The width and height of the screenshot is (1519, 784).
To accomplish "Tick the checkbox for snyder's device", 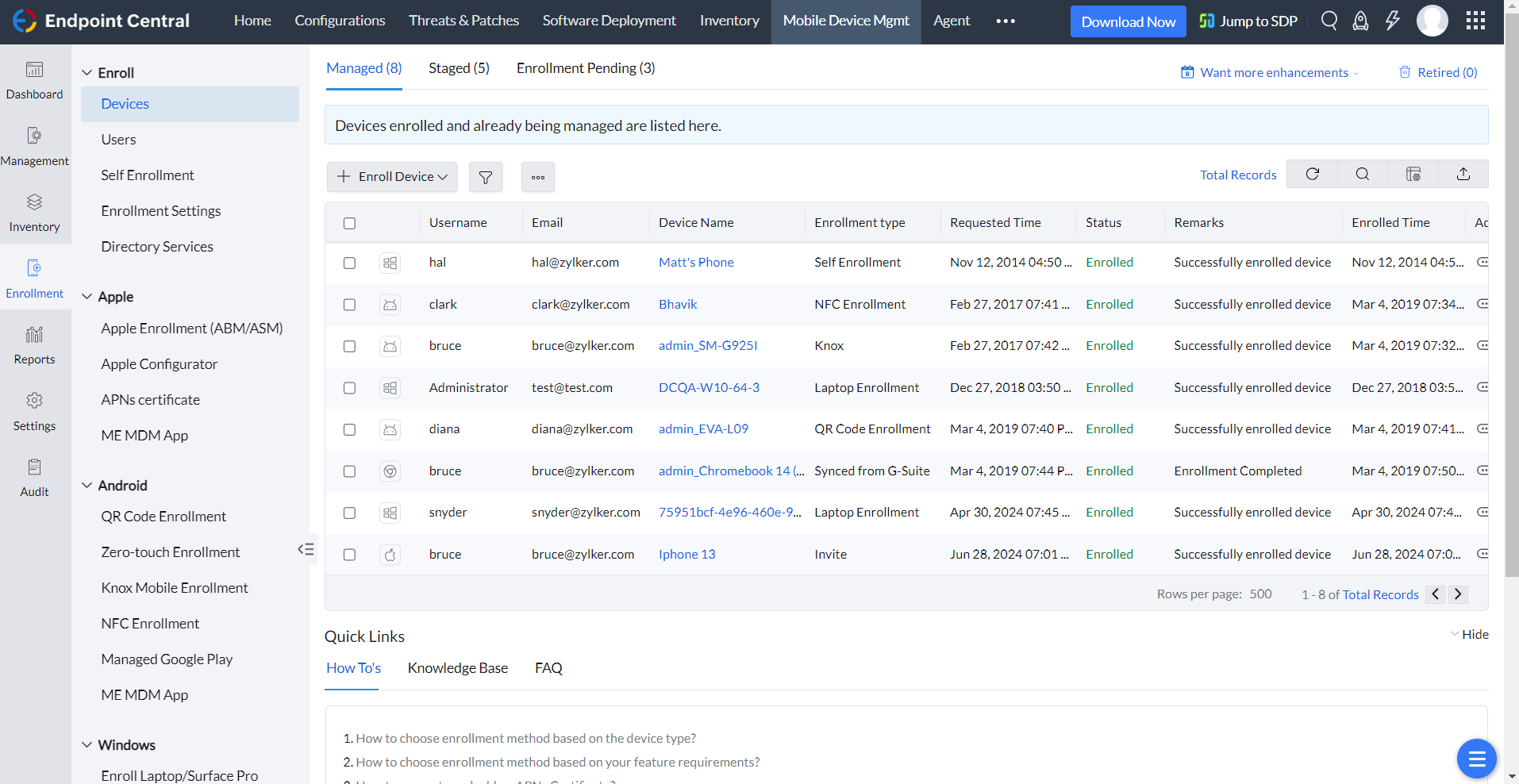I will click(x=349, y=513).
